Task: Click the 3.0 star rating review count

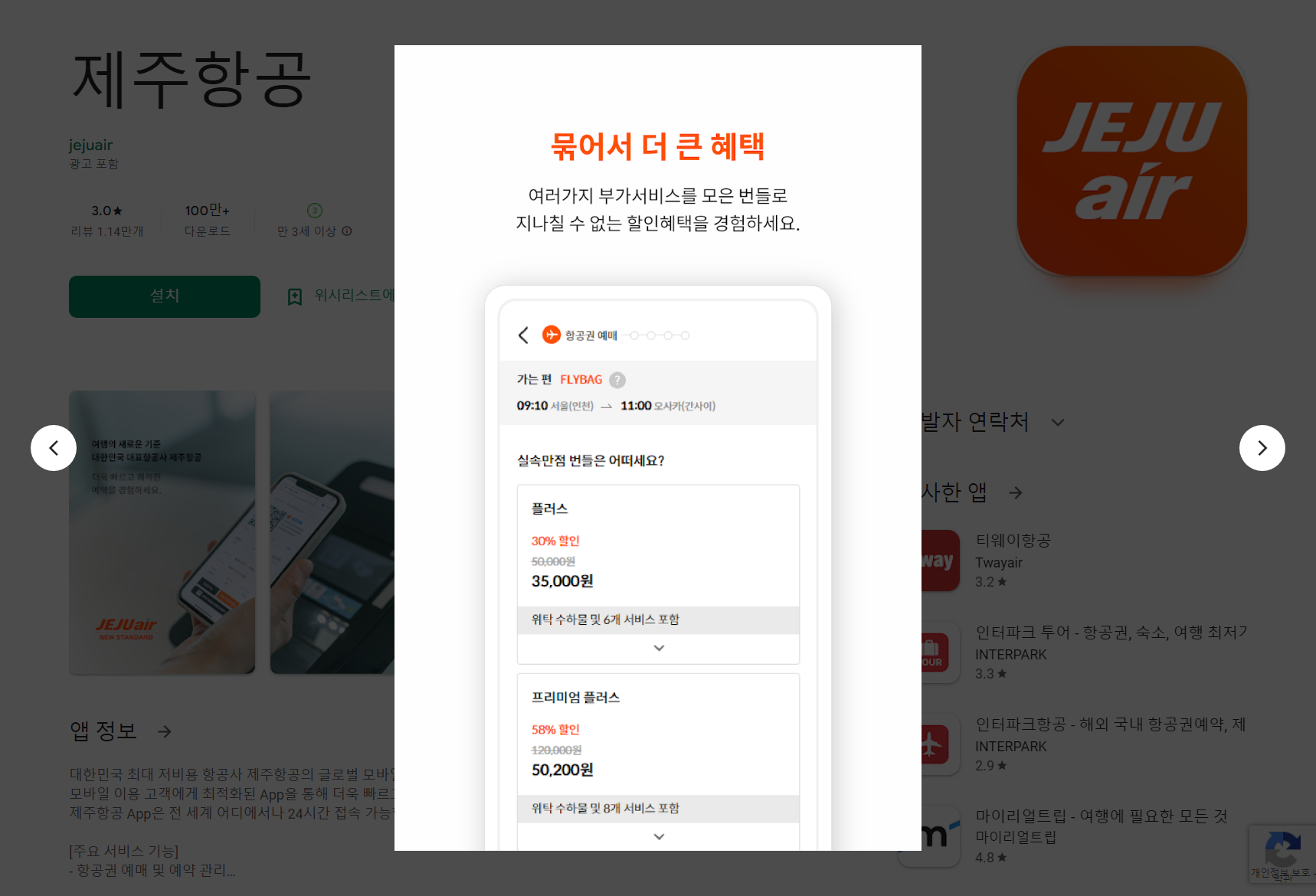Action: [x=107, y=221]
